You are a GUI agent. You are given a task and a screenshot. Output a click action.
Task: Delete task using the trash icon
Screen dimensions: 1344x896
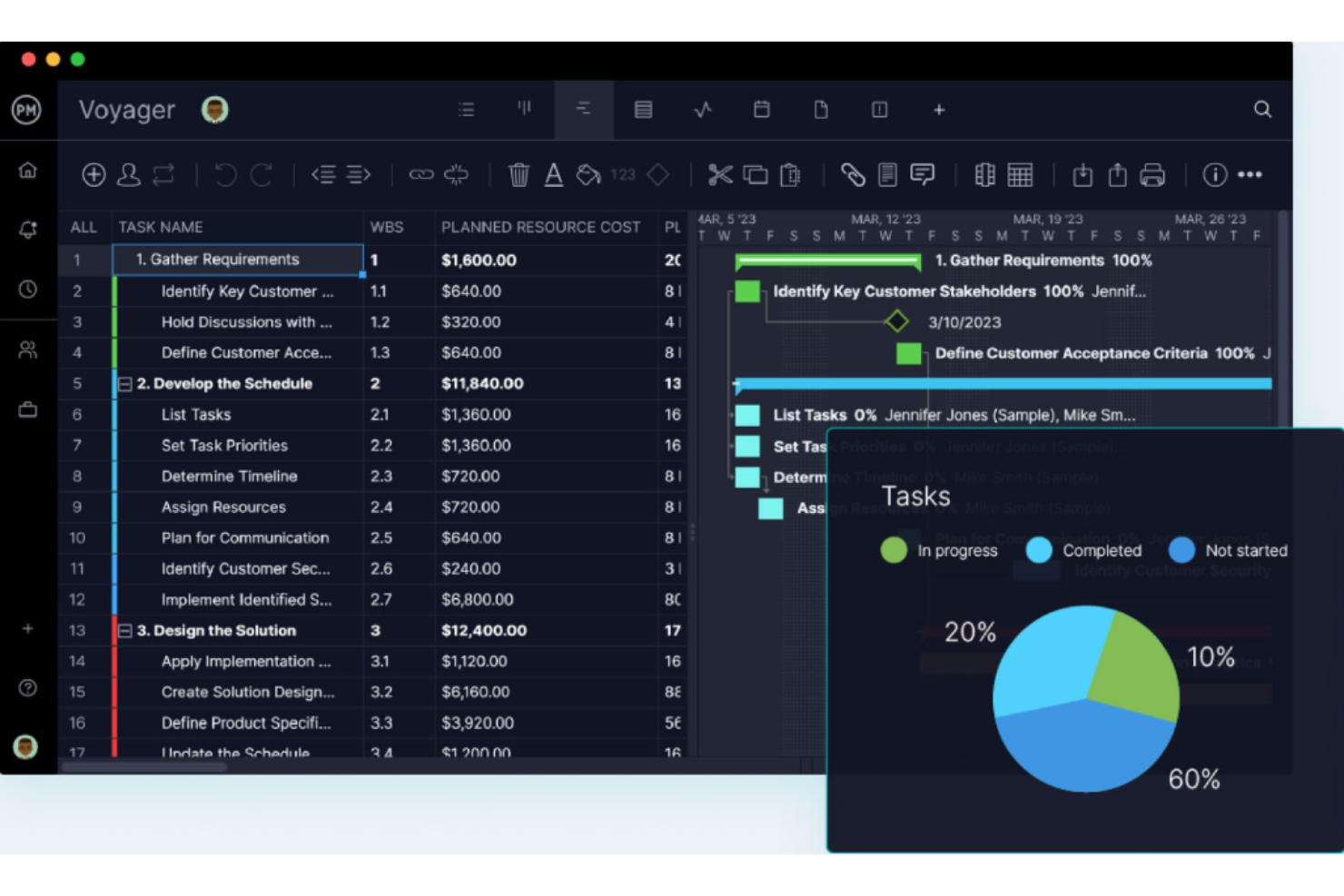click(519, 174)
